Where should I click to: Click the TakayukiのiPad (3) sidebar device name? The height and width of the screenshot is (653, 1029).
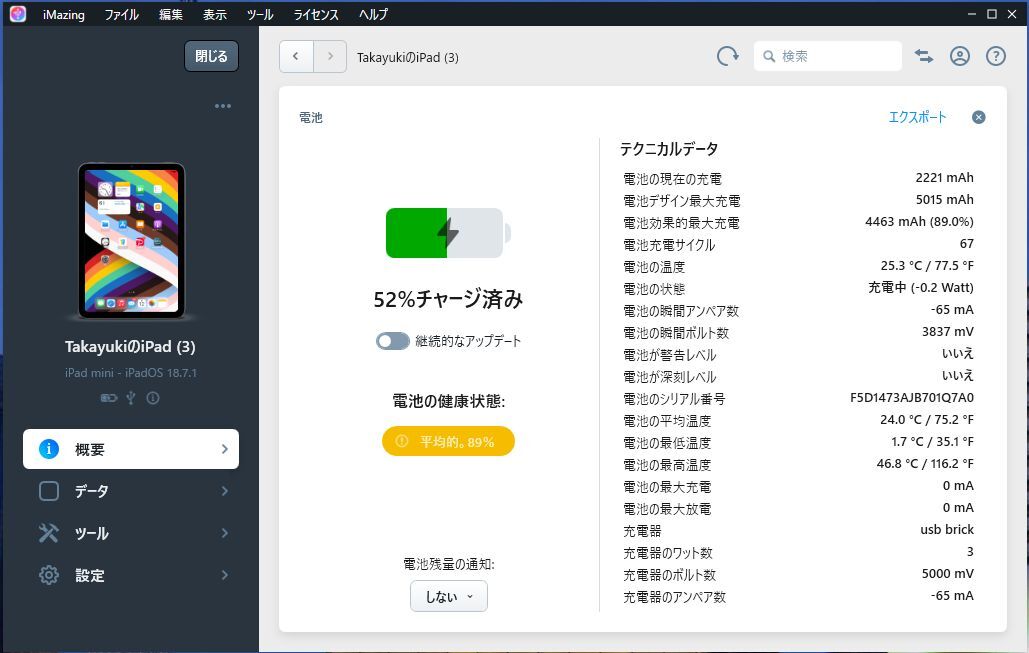point(130,347)
